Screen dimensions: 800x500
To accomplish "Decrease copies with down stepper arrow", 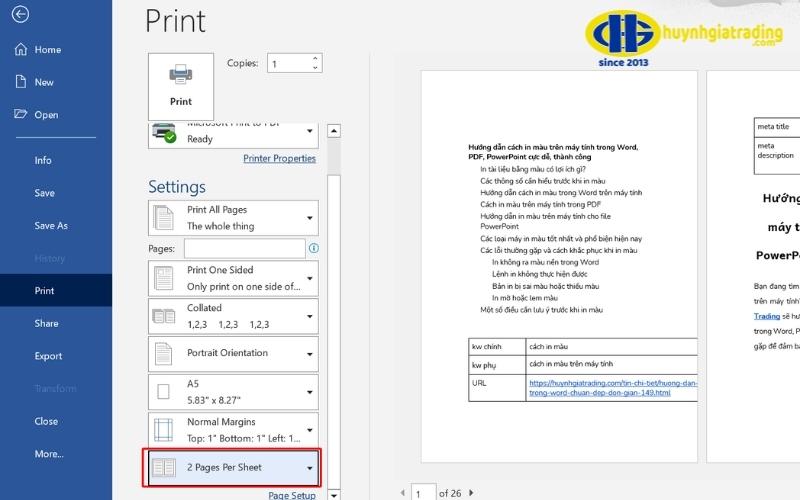I will 315,67.
